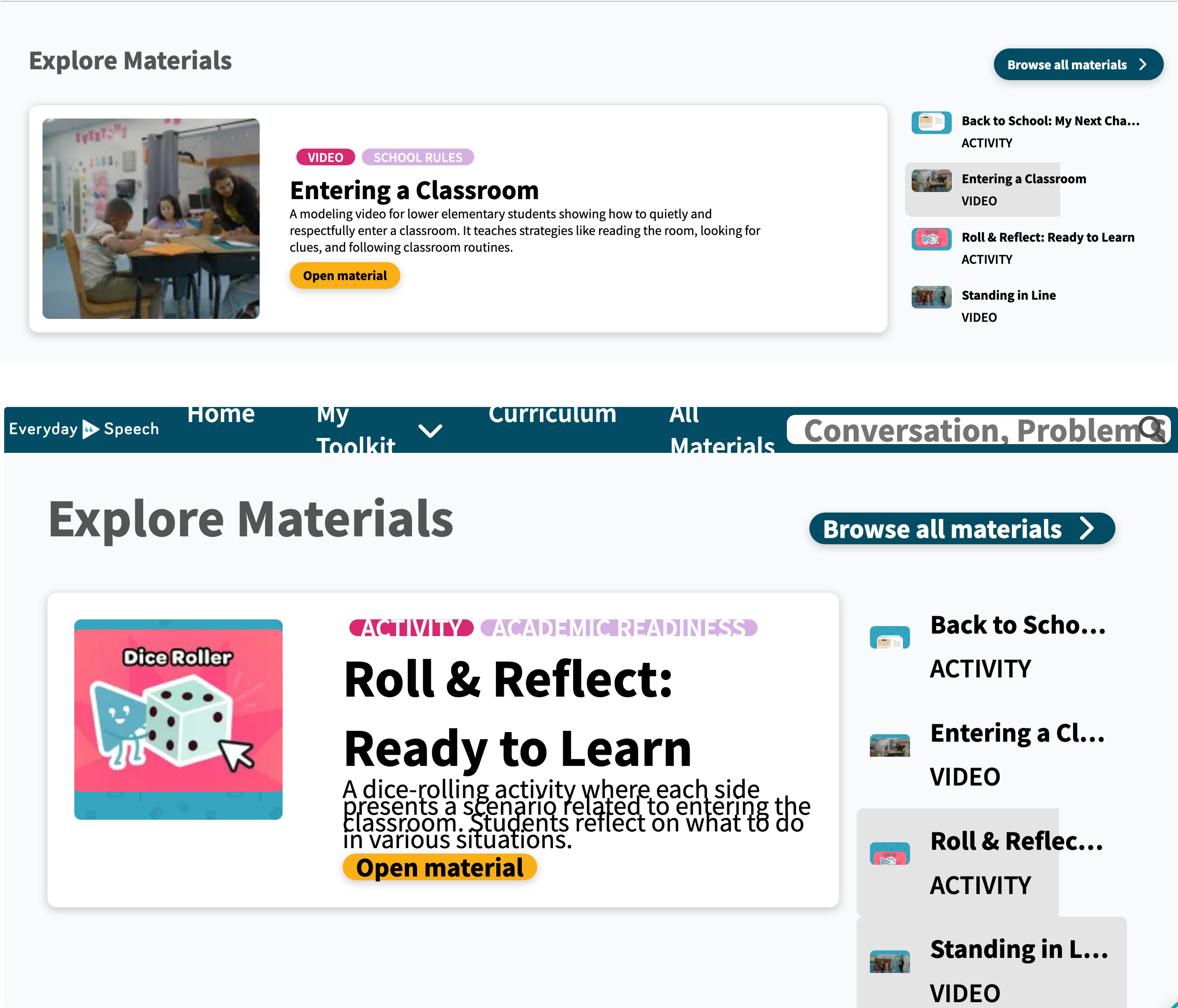Click the Everyday Speech logo
Screen dimensions: 1178x1008
click(x=84, y=429)
